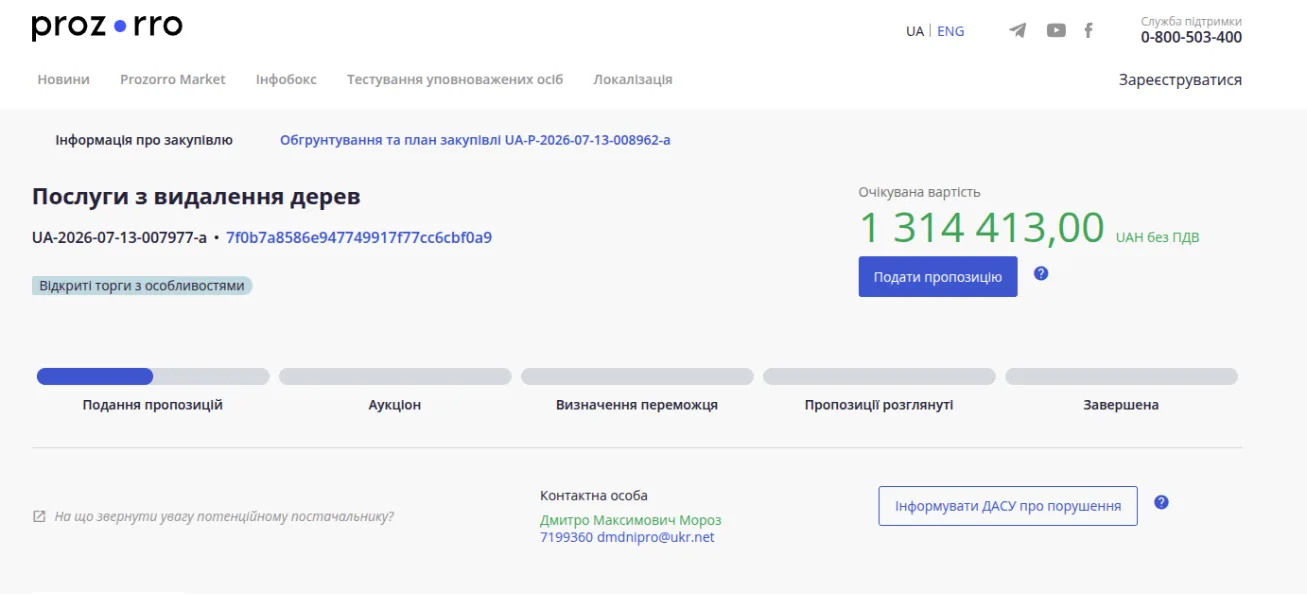Screen dimensions: 1307x595
Task: Open the Новини menu item
Action: (x=64, y=79)
